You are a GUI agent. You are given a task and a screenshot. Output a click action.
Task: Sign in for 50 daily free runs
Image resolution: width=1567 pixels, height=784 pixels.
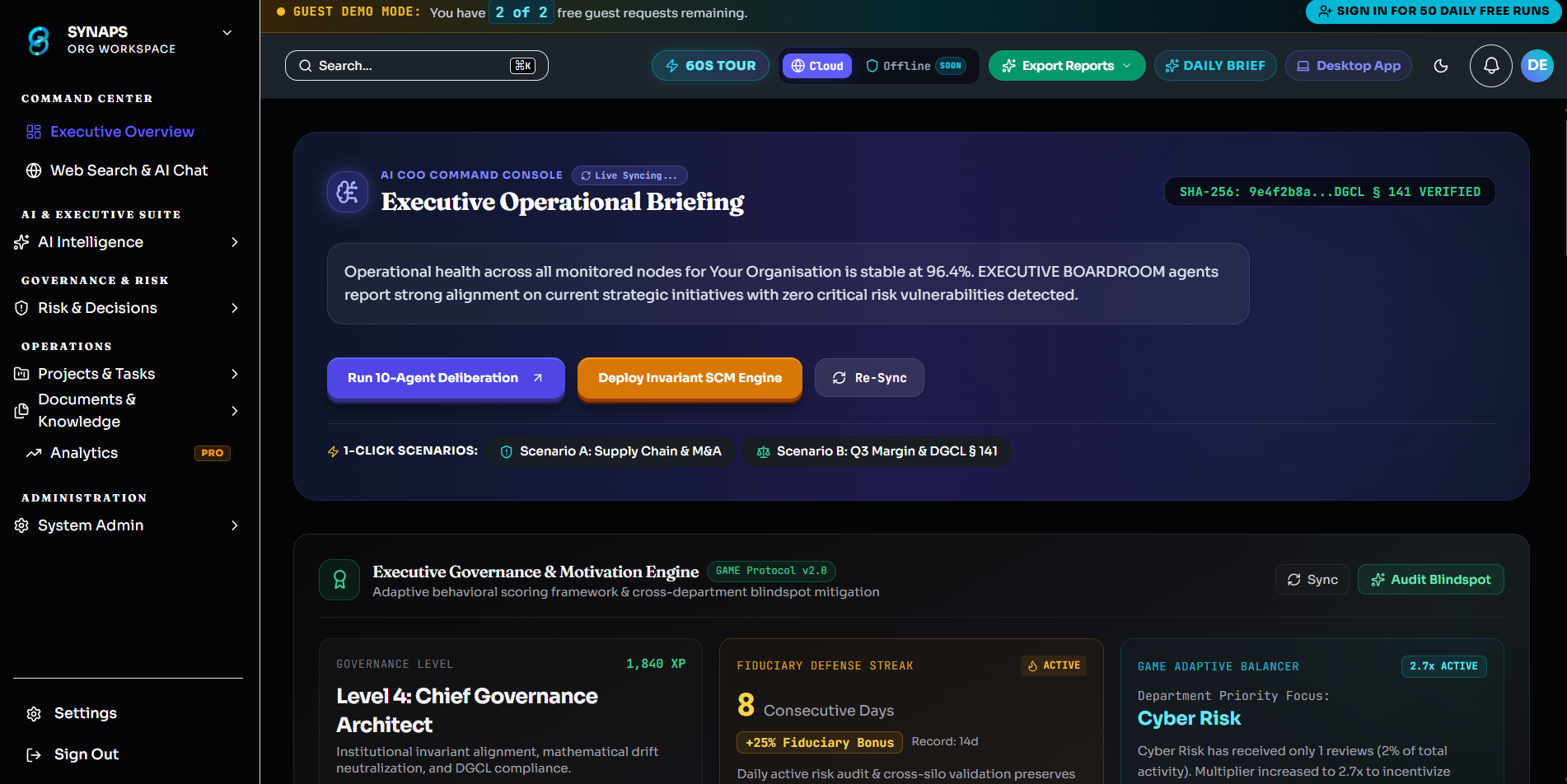click(1434, 12)
